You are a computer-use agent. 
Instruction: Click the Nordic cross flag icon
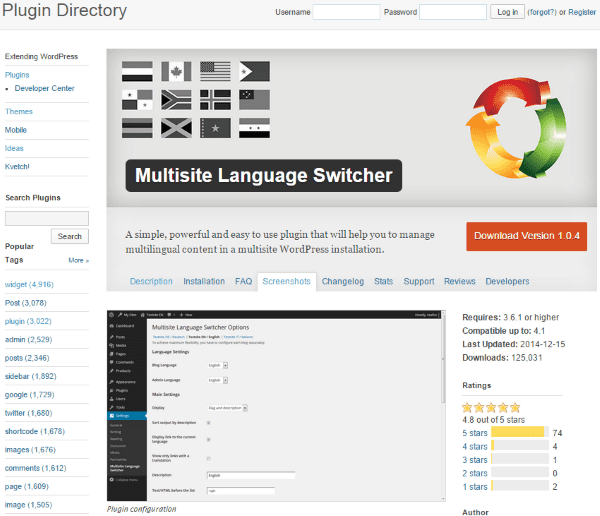(x=214, y=99)
